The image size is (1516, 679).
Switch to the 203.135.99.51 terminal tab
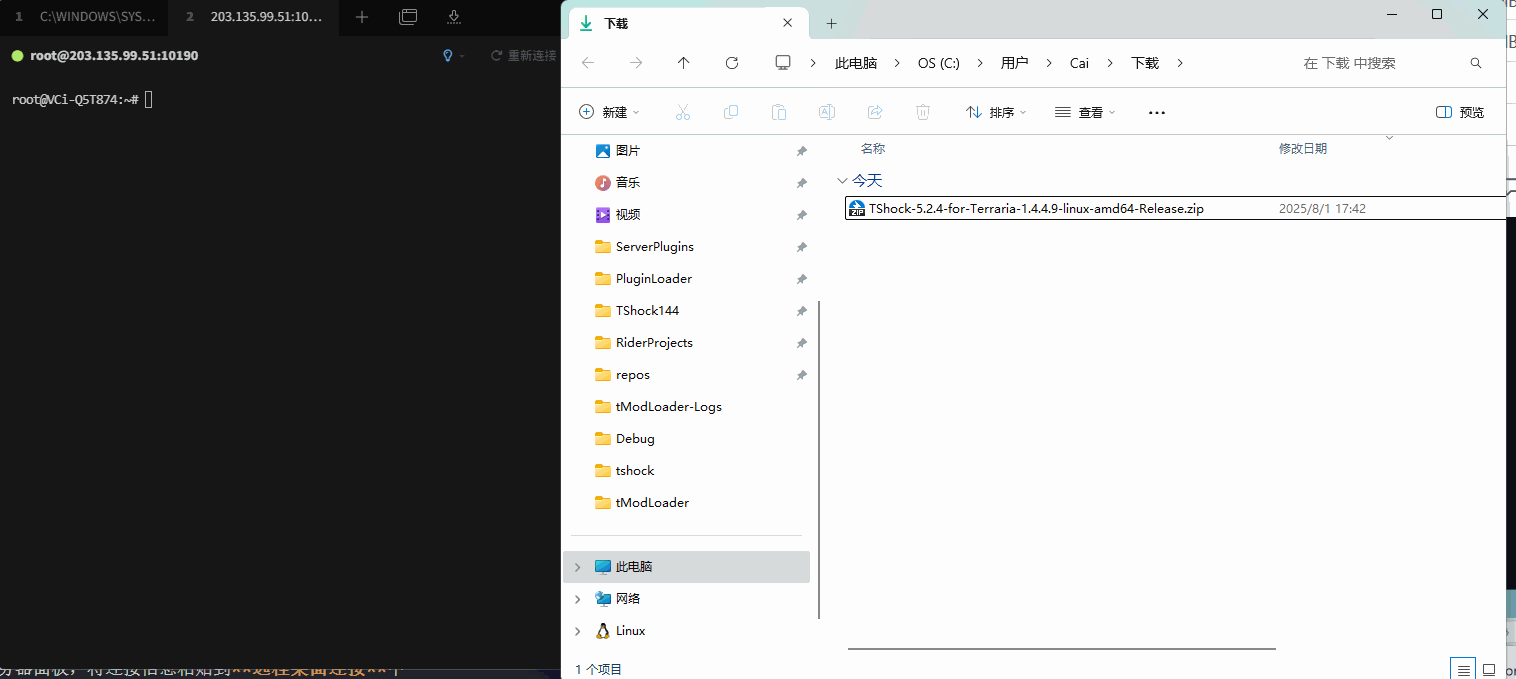pos(254,17)
